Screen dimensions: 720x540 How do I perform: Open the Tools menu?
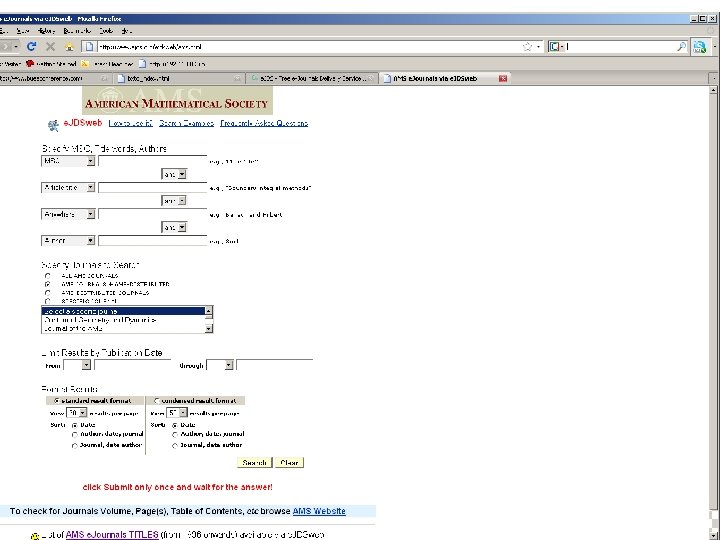click(106, 31)
